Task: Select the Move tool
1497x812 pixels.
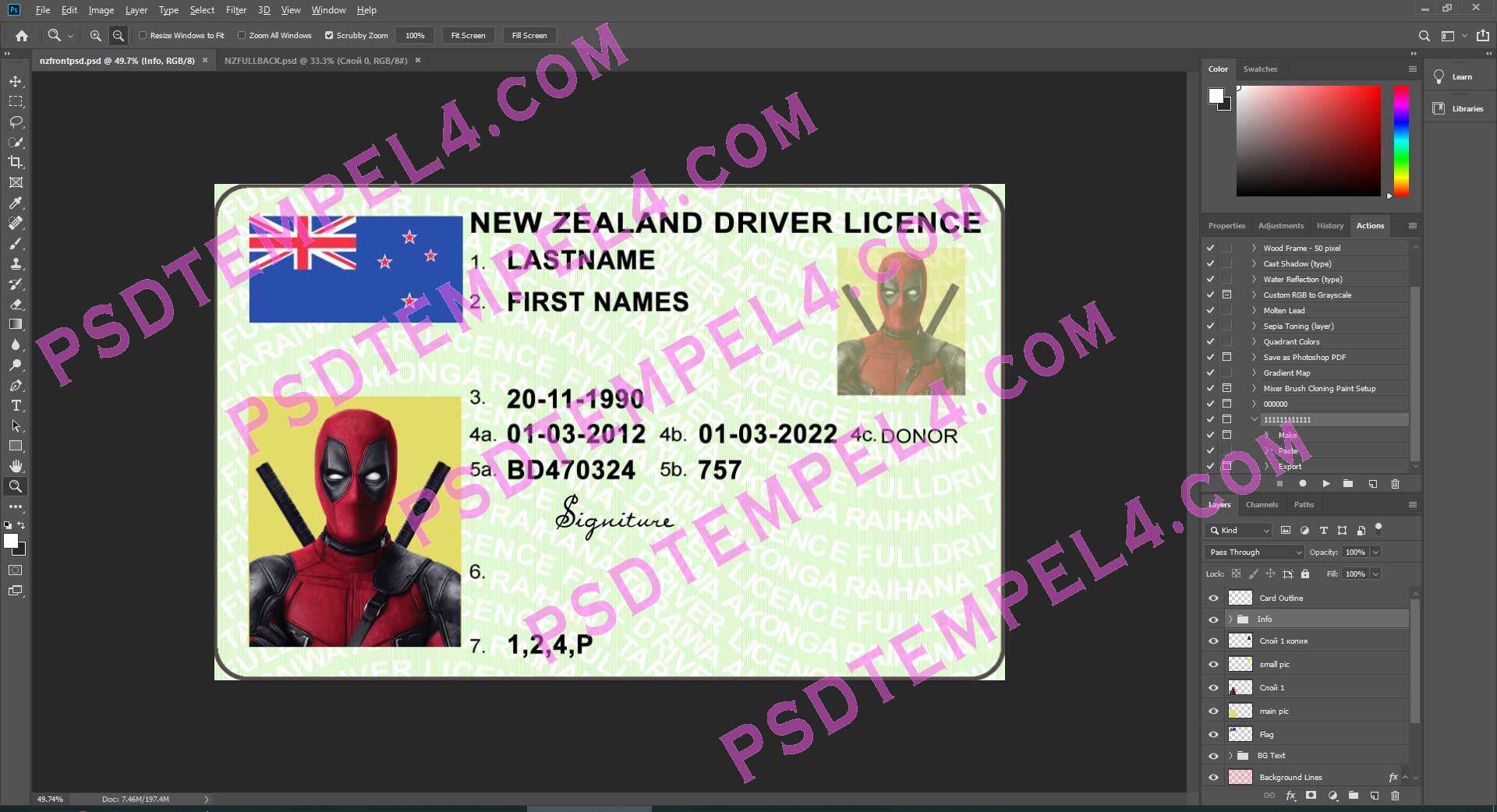Action: point(16,81)
